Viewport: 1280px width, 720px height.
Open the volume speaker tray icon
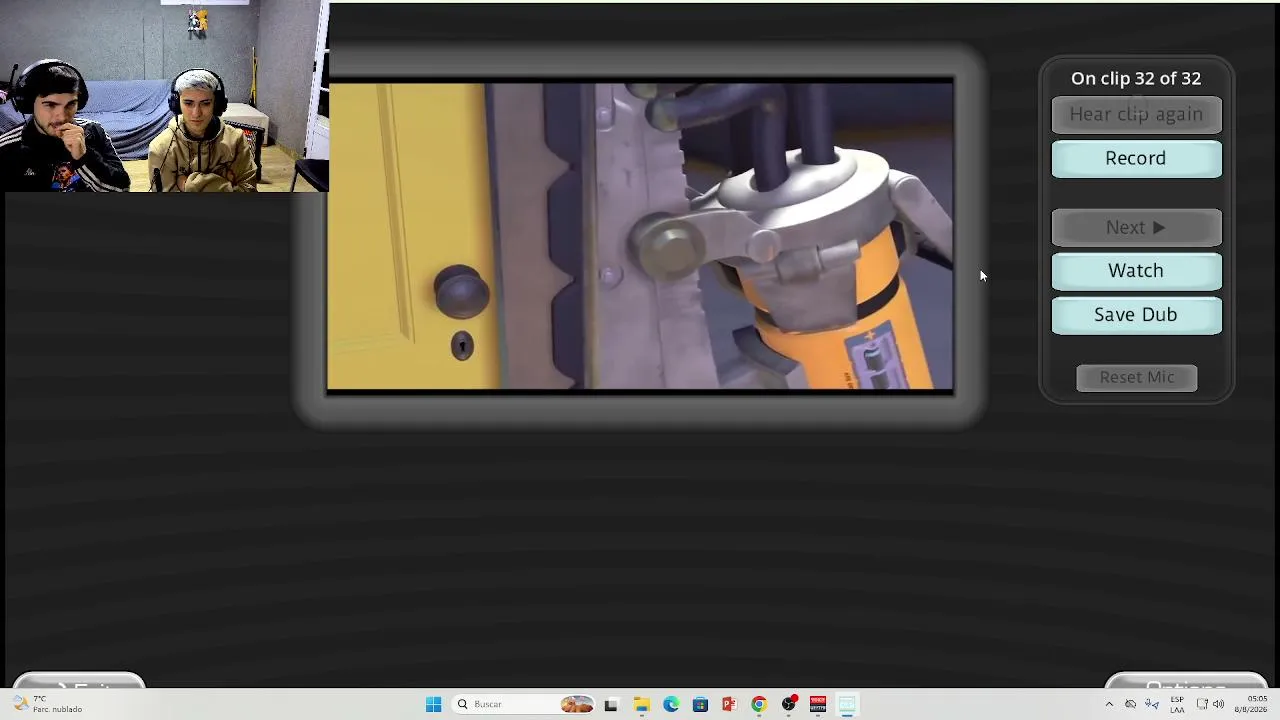pyautogui.click(x=1218, y=704)
